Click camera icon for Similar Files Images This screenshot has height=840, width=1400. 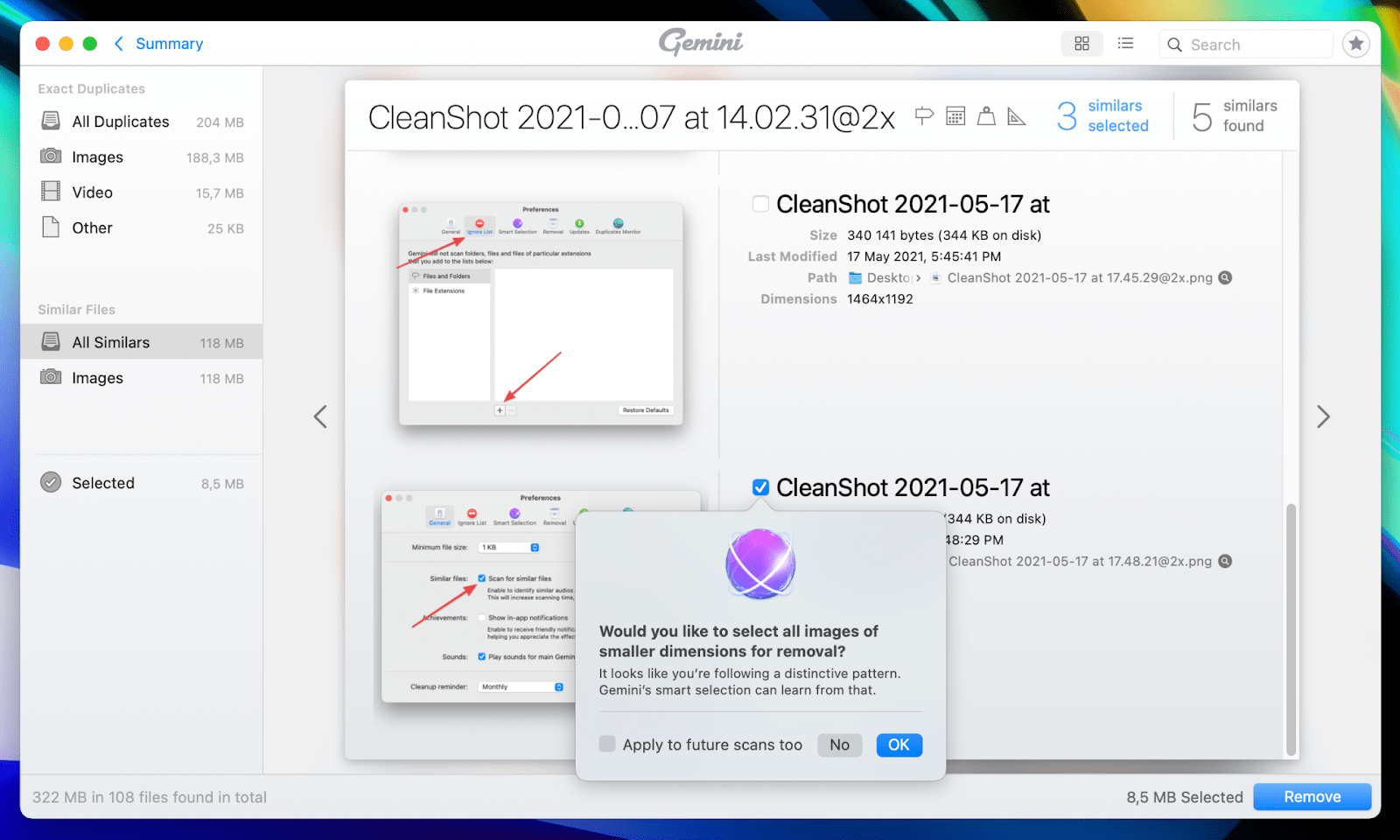coord(51,377)
